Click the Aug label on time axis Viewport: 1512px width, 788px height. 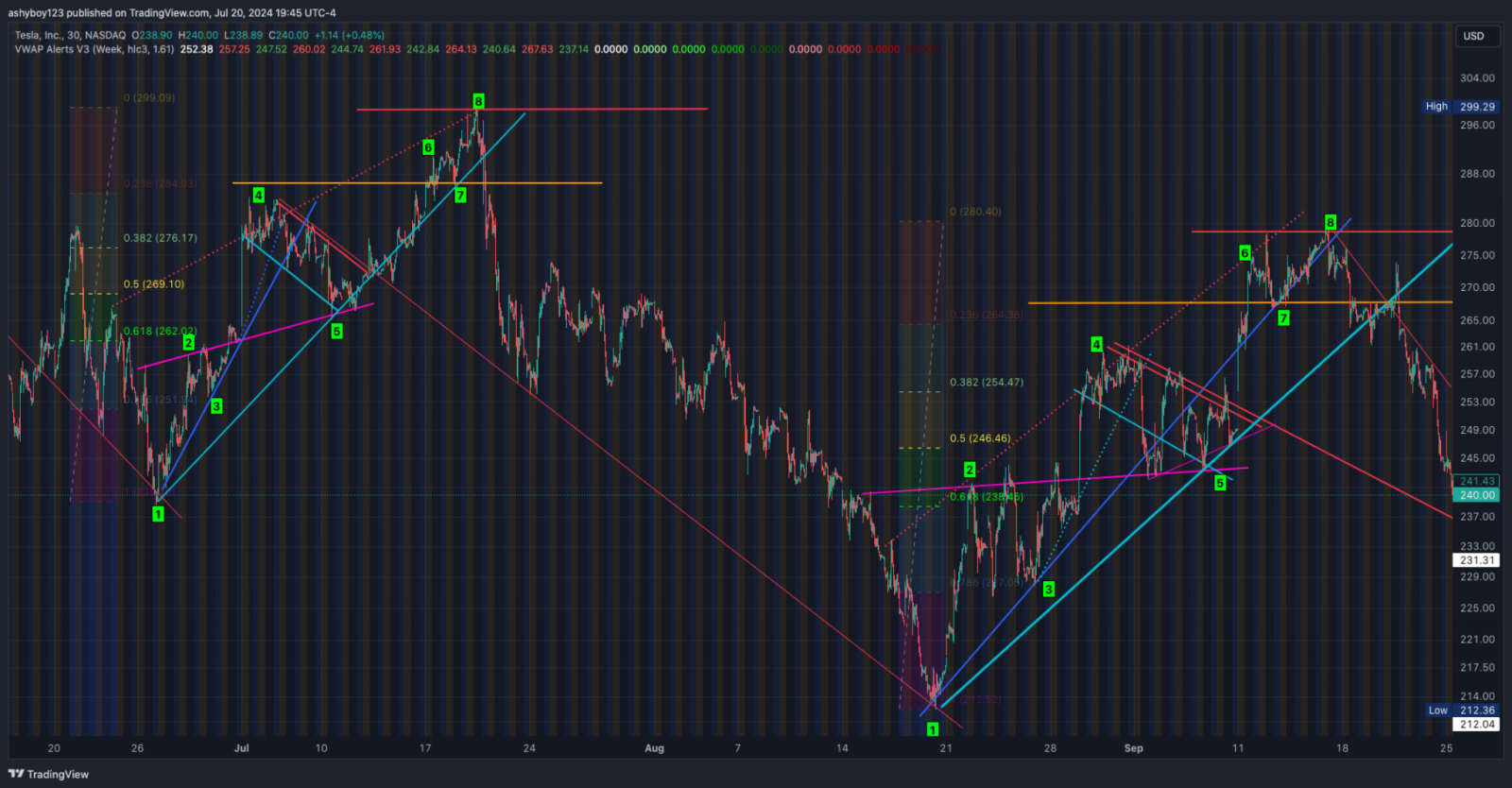point(654,748)
